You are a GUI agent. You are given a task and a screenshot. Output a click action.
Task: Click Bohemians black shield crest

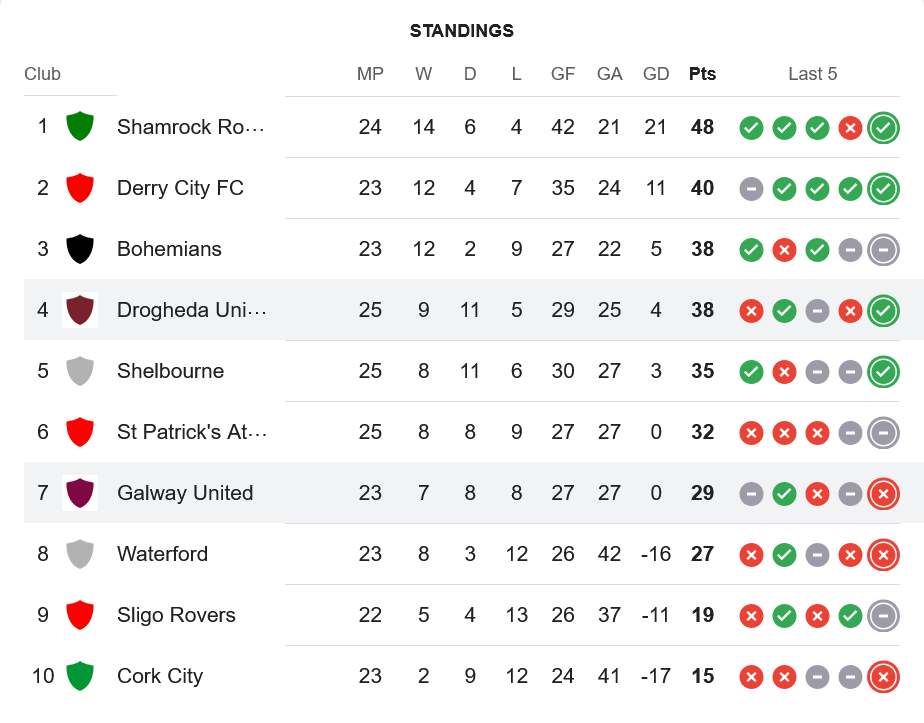click(80, 249)
